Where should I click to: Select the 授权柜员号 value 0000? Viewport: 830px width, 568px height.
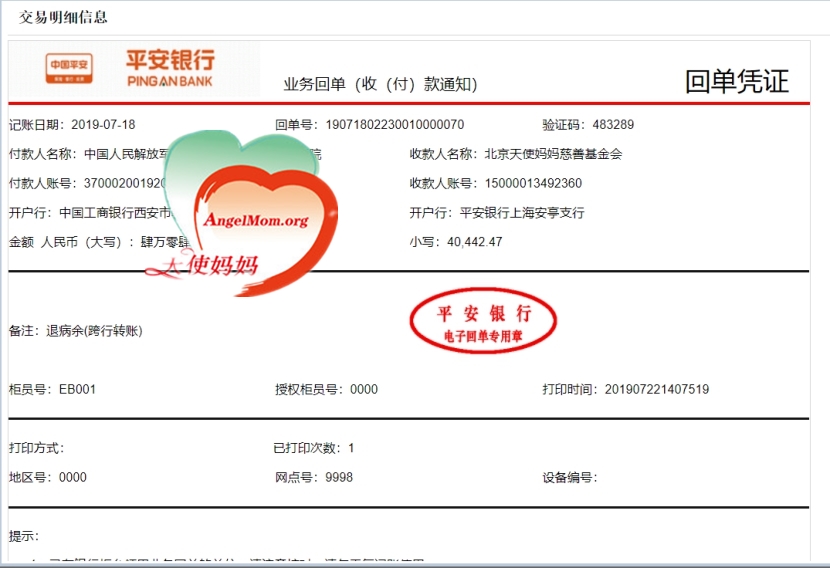pyautogui.click(x=364, y=390)
